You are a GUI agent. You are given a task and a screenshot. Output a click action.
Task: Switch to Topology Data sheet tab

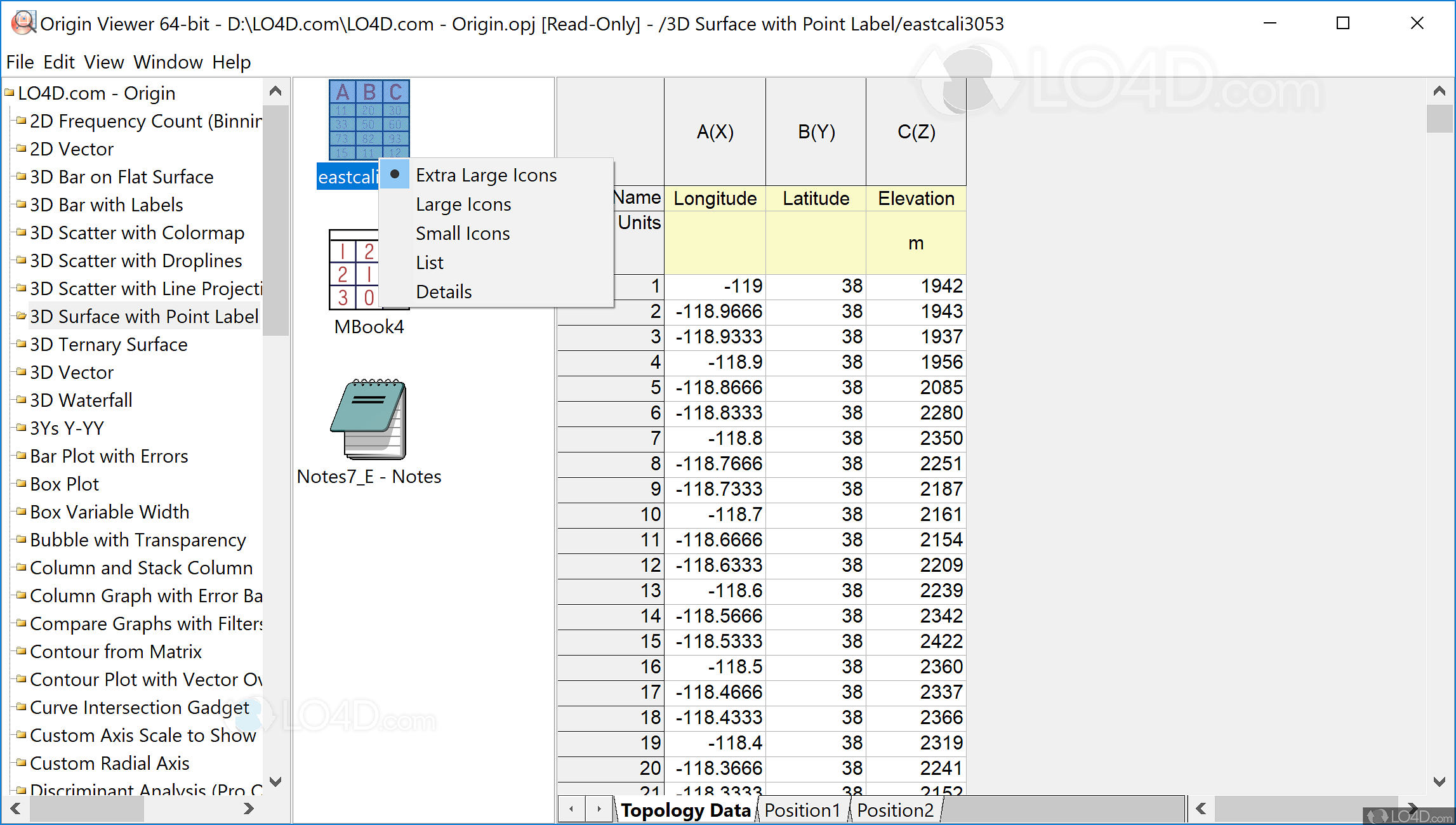[x=685, y=810]
